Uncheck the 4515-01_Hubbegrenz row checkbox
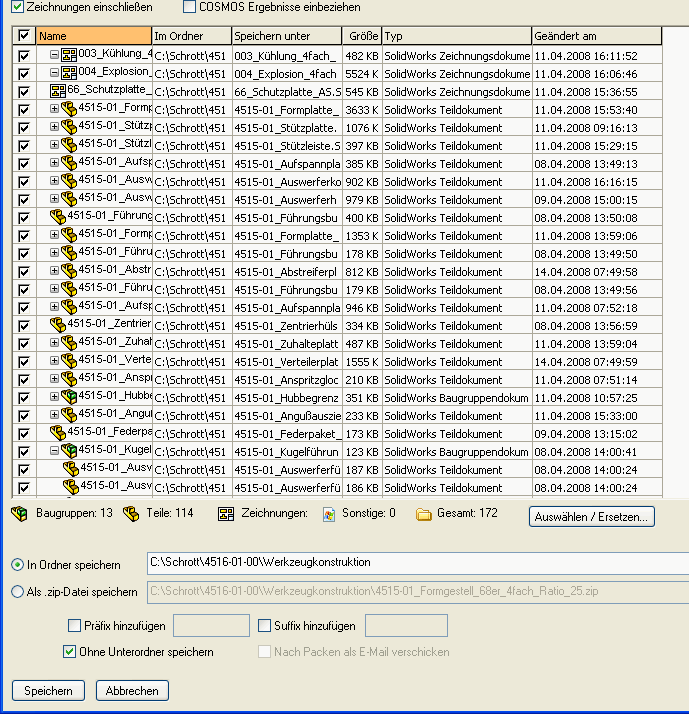 (x=24, y=398)
